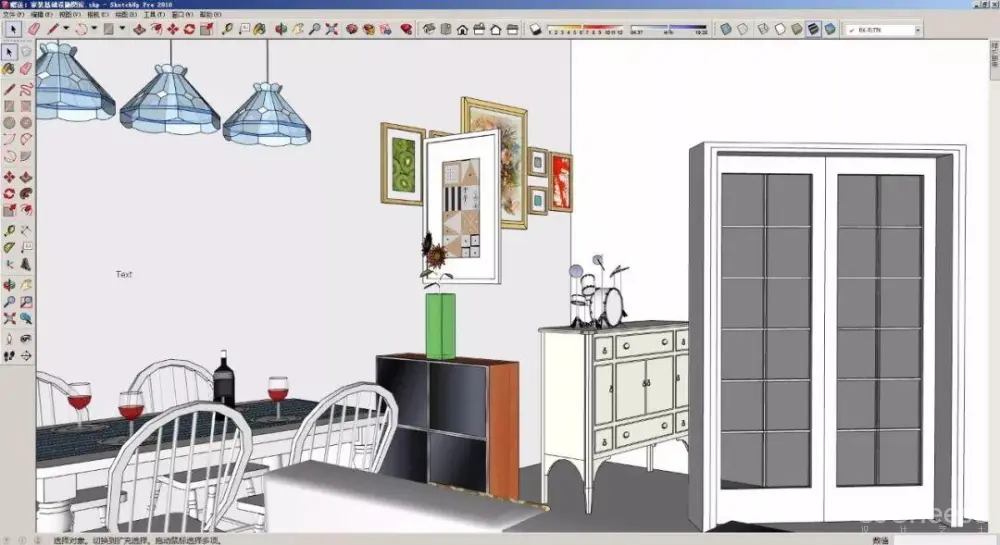Toggle back edges display style

coord(743,29)
